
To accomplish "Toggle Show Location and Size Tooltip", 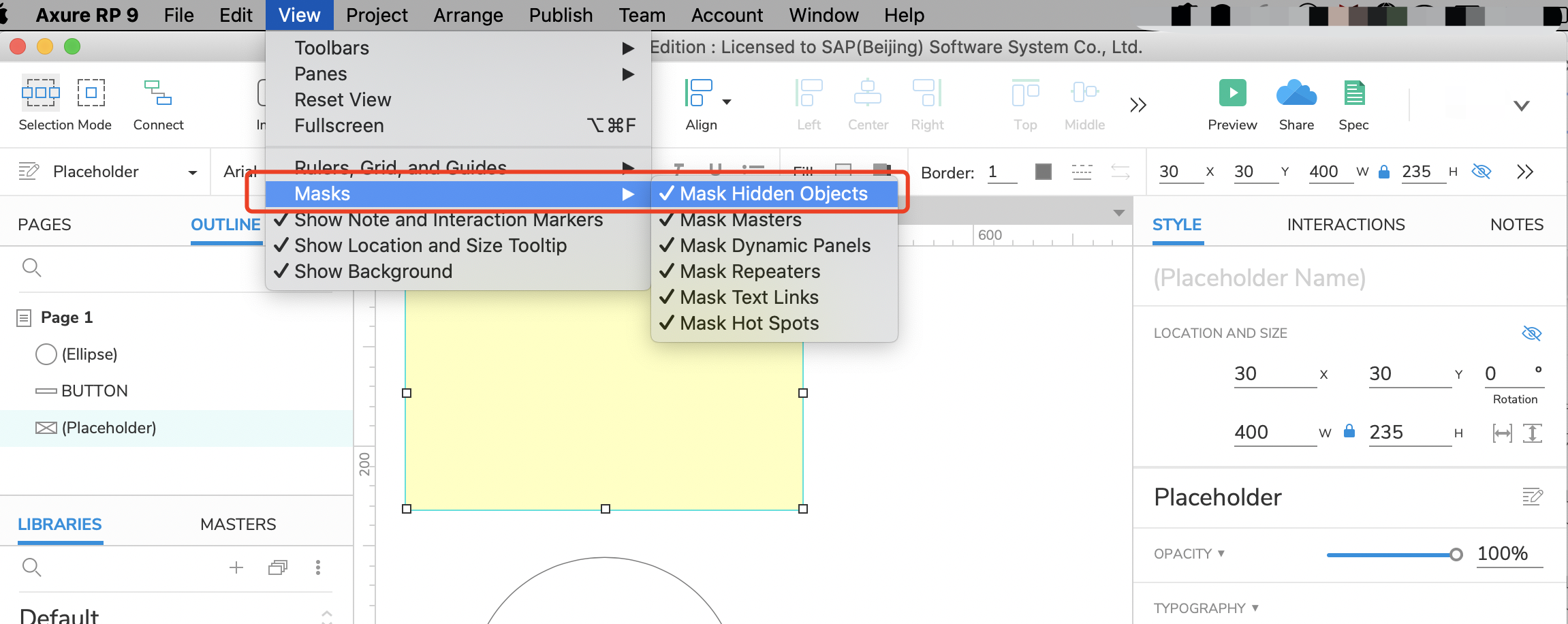I will (458, 246).
